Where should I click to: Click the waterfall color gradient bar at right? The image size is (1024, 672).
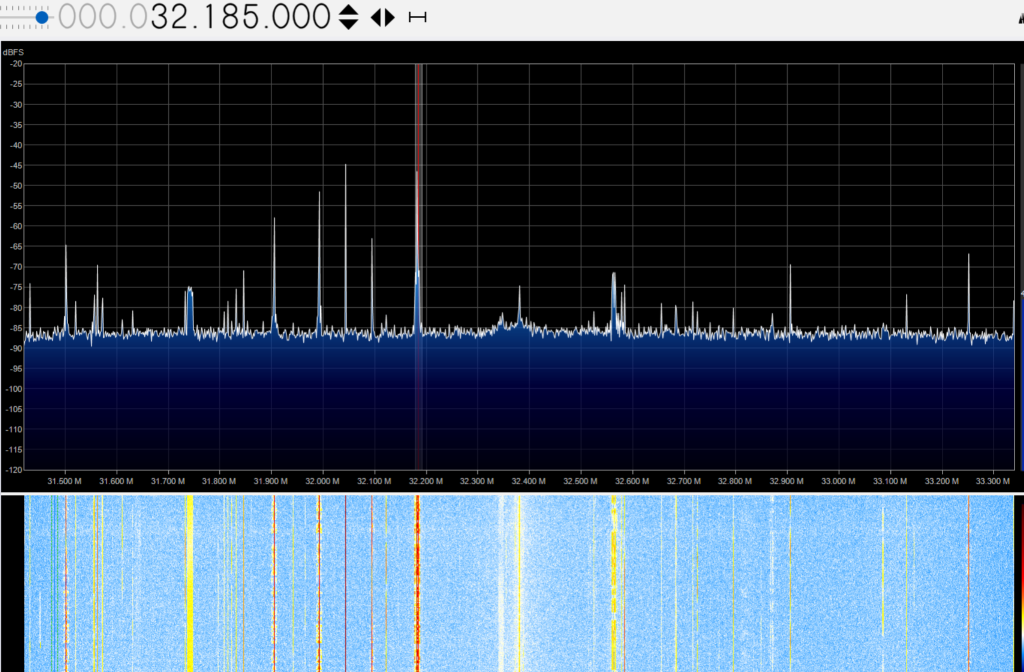click(1019, 580)
